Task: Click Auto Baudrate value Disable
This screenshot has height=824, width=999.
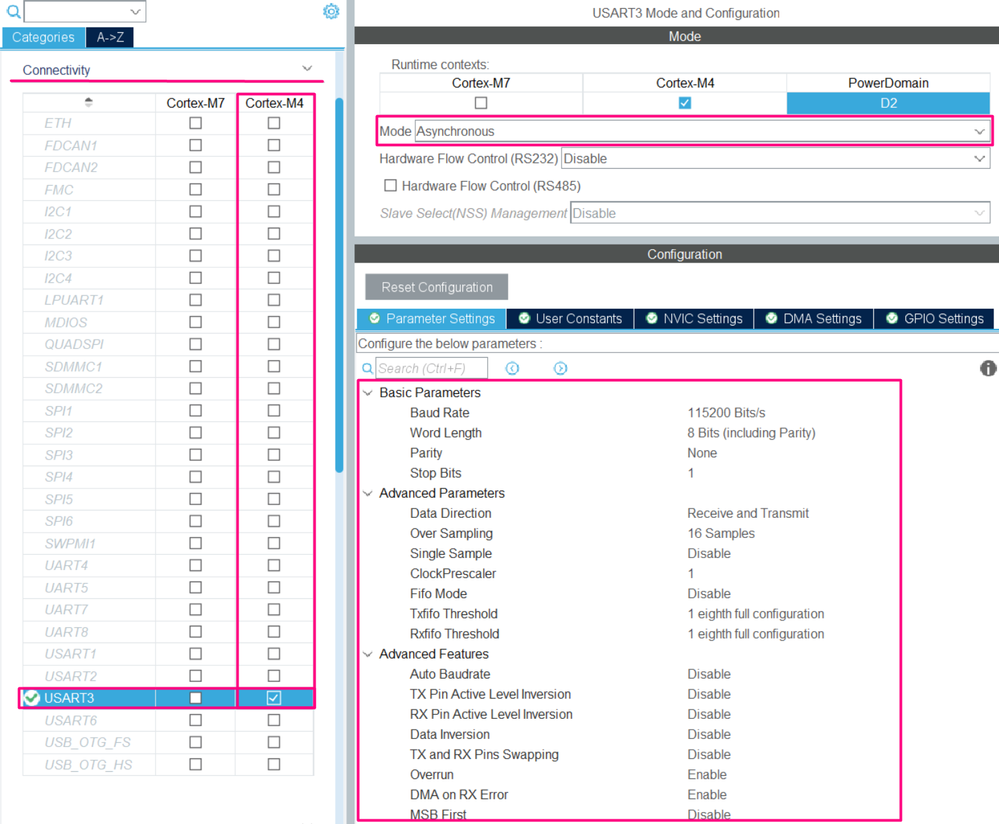Action: coord(709,674)
